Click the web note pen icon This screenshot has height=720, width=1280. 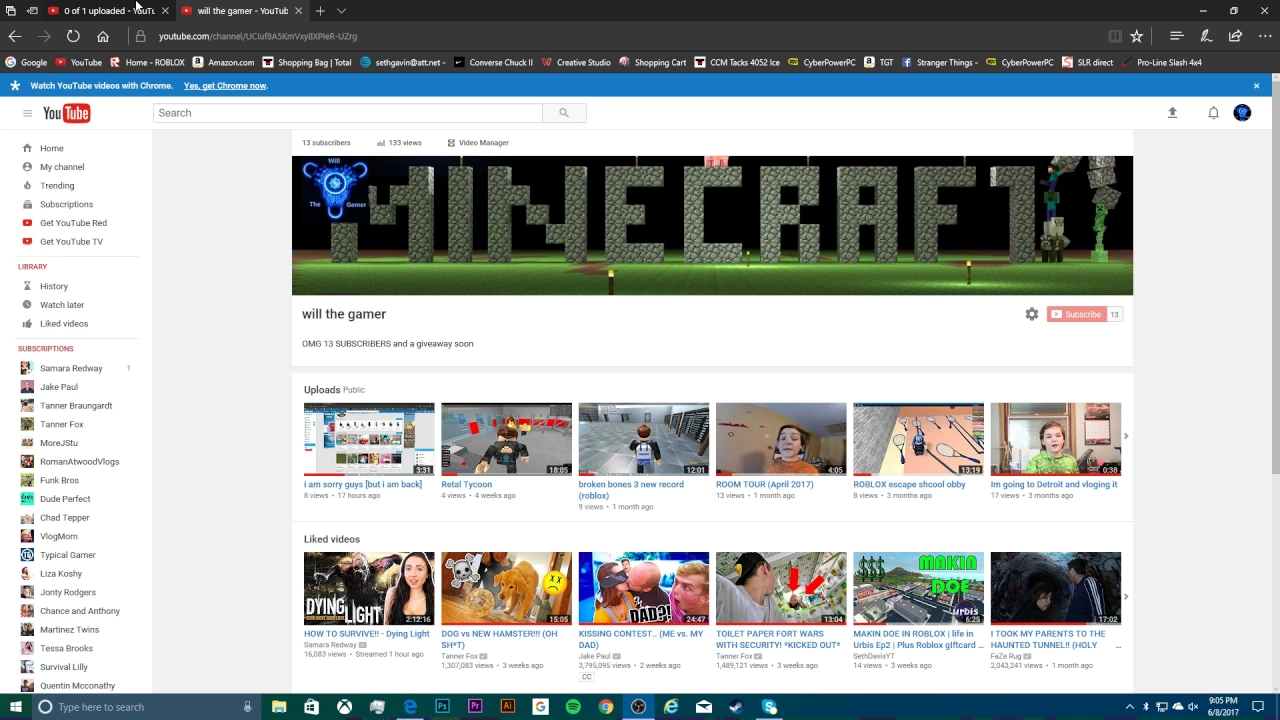[x=1206, y=36]
